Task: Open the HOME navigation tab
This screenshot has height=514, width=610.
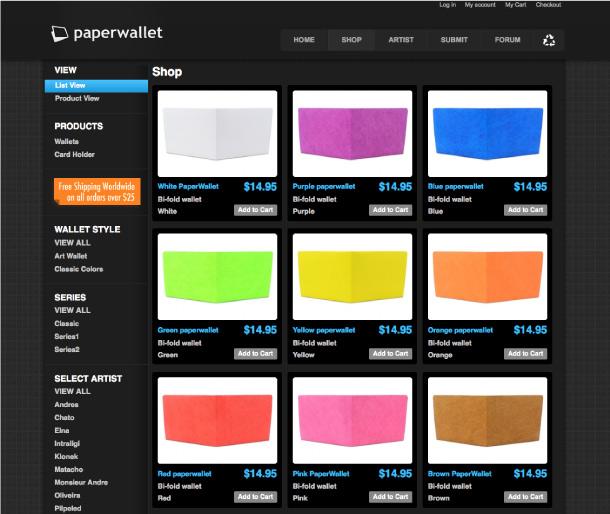Action: (304, 40)
